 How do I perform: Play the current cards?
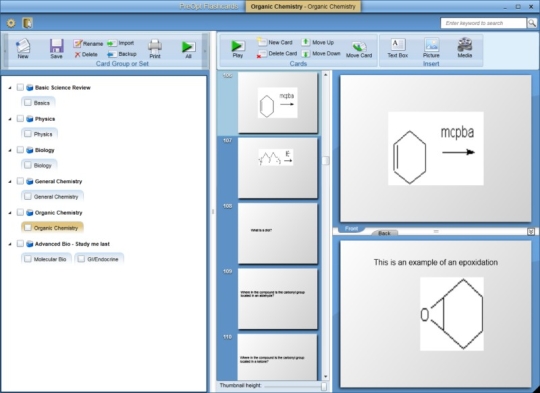[x=238, y=48]
